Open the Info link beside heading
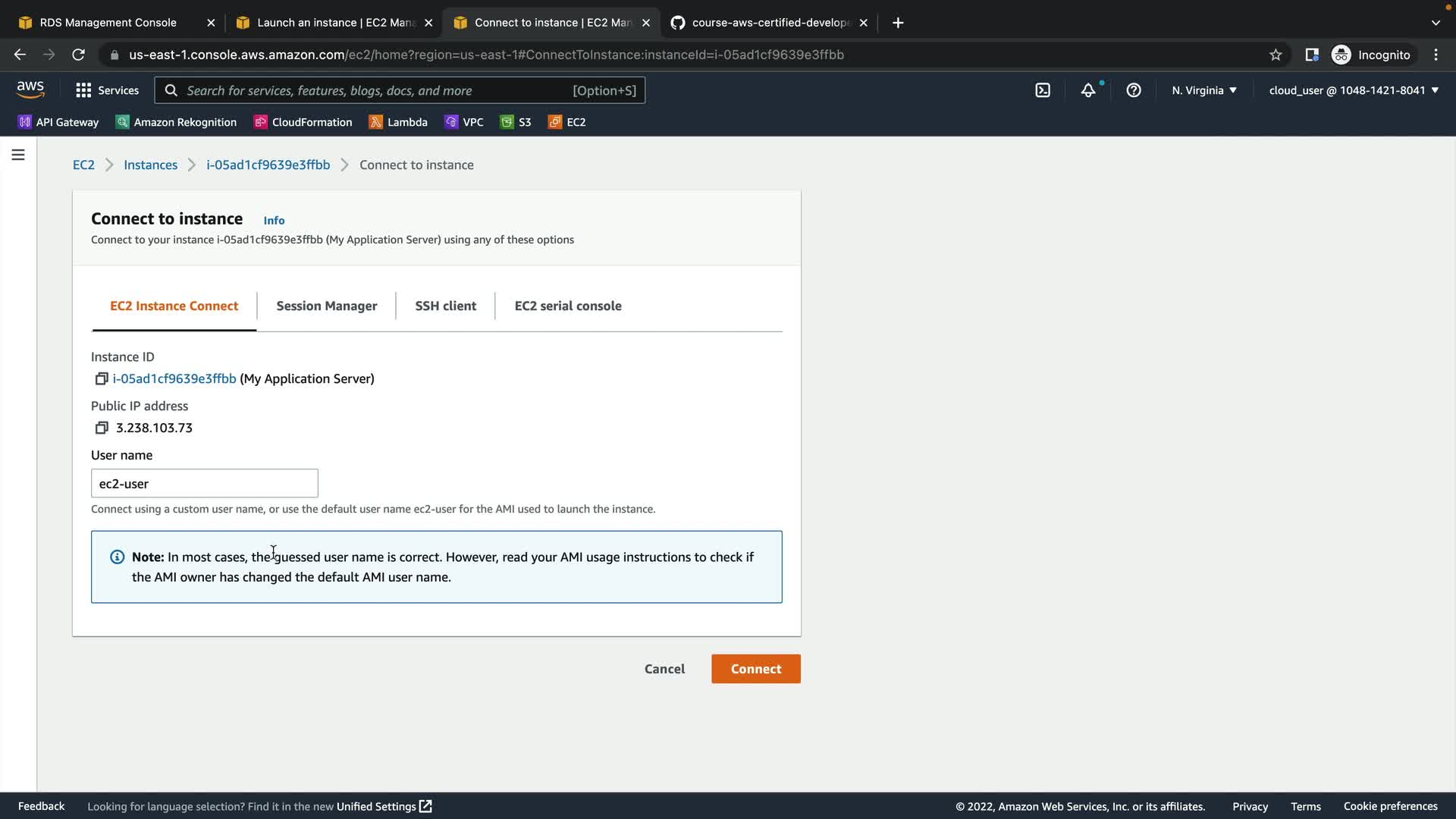1456x819 pixels. pos(274,220)
